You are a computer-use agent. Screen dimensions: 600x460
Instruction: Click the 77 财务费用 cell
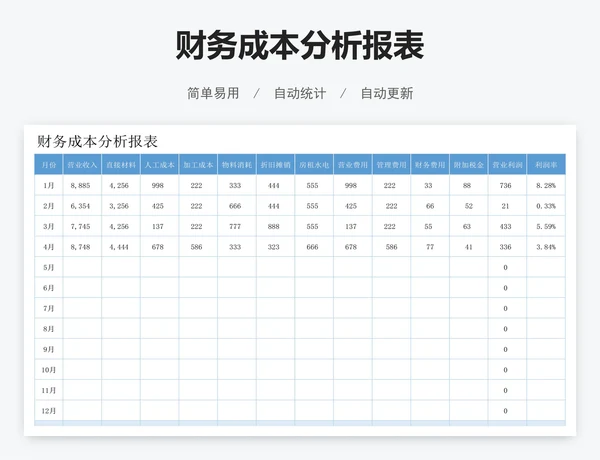click(430, 247)
